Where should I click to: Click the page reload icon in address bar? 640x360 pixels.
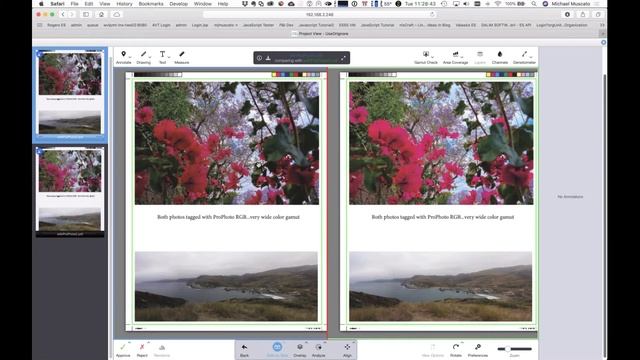click(x=432, y=14)
